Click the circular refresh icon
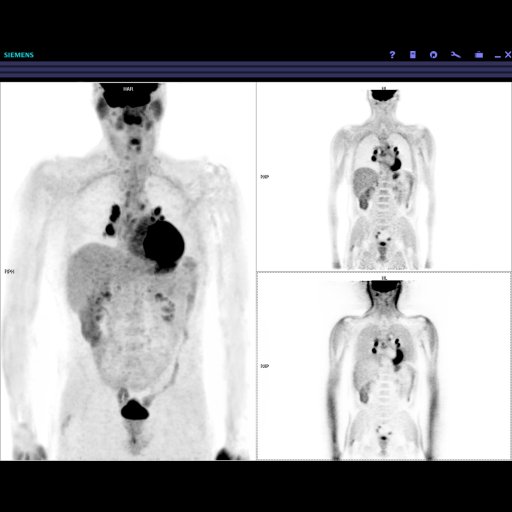This screenshot has height=512, width=512. click(x=433, y=55)
